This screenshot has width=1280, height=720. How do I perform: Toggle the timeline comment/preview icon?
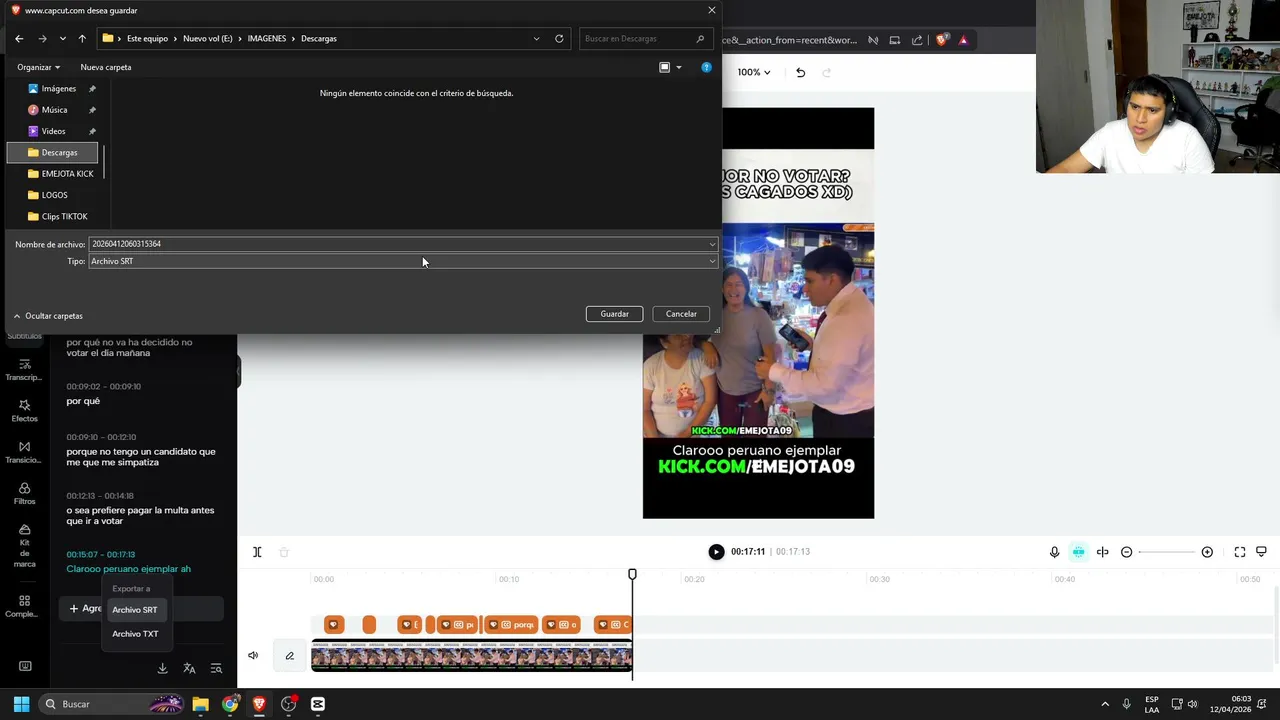(x=1261, y=552)
